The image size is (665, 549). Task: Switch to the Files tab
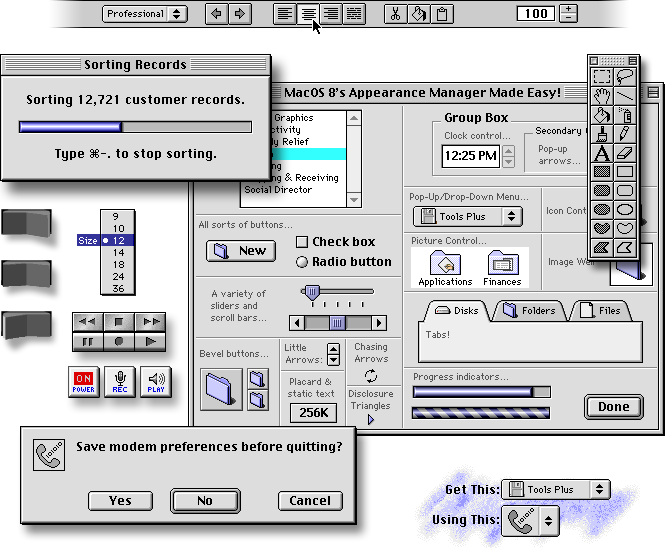tap(601, 311)
